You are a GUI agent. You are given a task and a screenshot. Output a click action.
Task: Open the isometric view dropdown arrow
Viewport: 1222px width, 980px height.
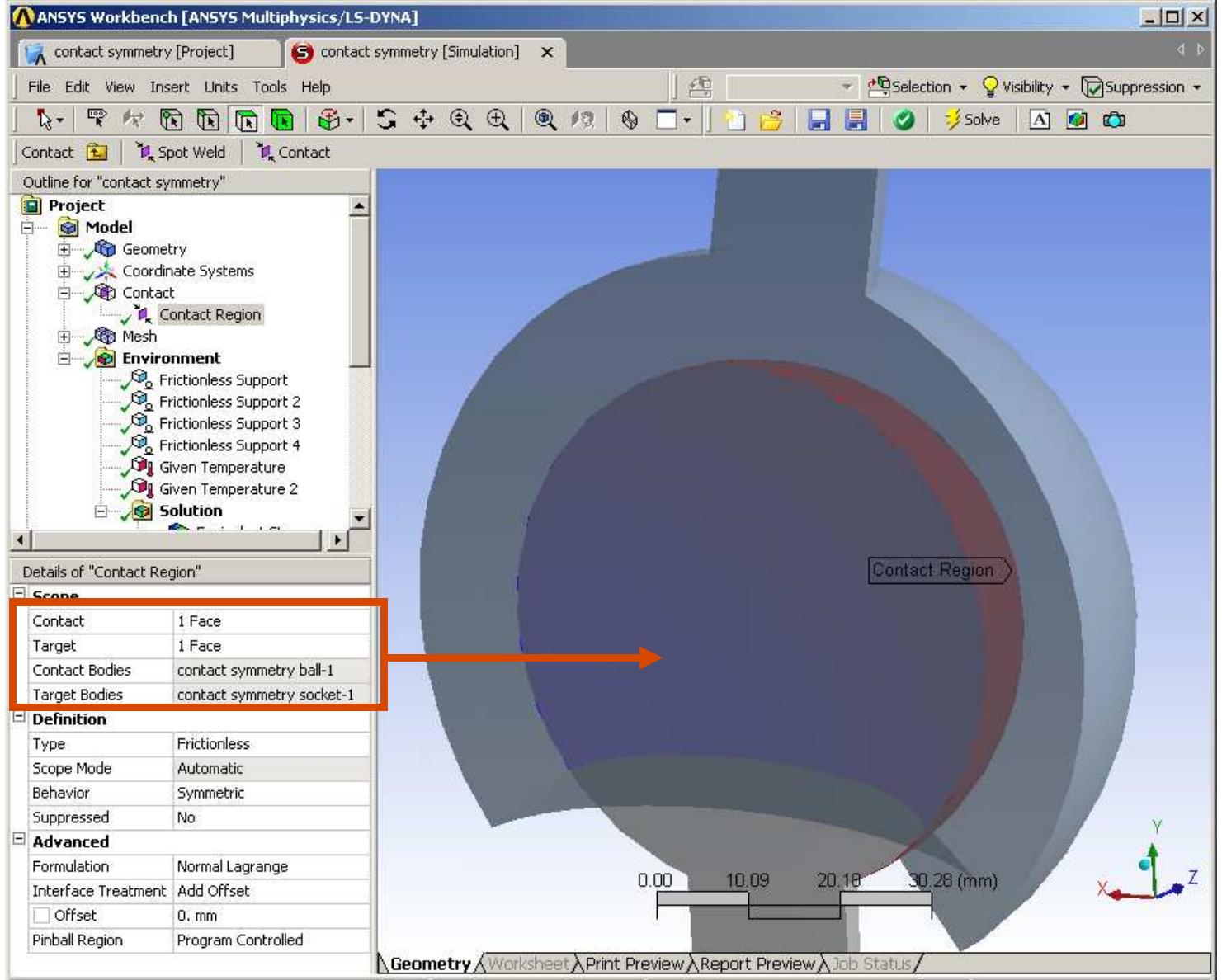coord(350,120)
